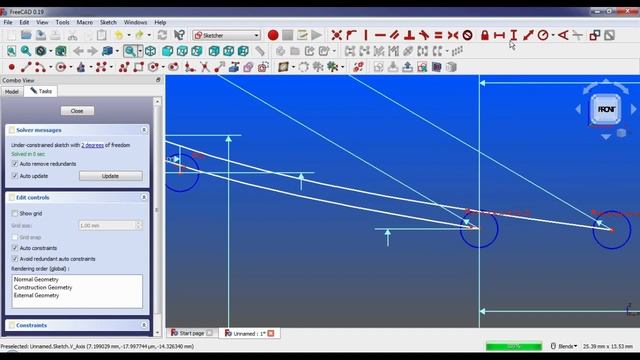Open the radius constraint dropdown arrow
The image size is (640, 360).
pos(553,35)
